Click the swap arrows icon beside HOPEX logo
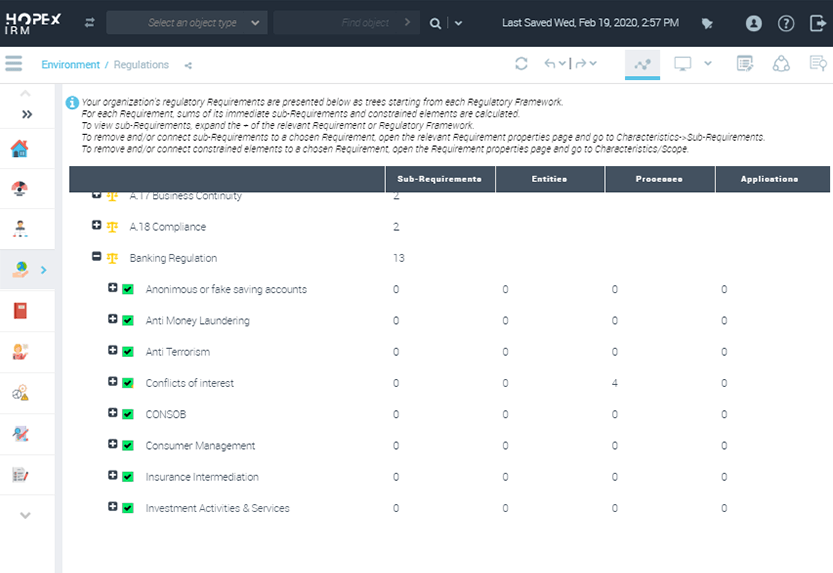 coord(90,23)
